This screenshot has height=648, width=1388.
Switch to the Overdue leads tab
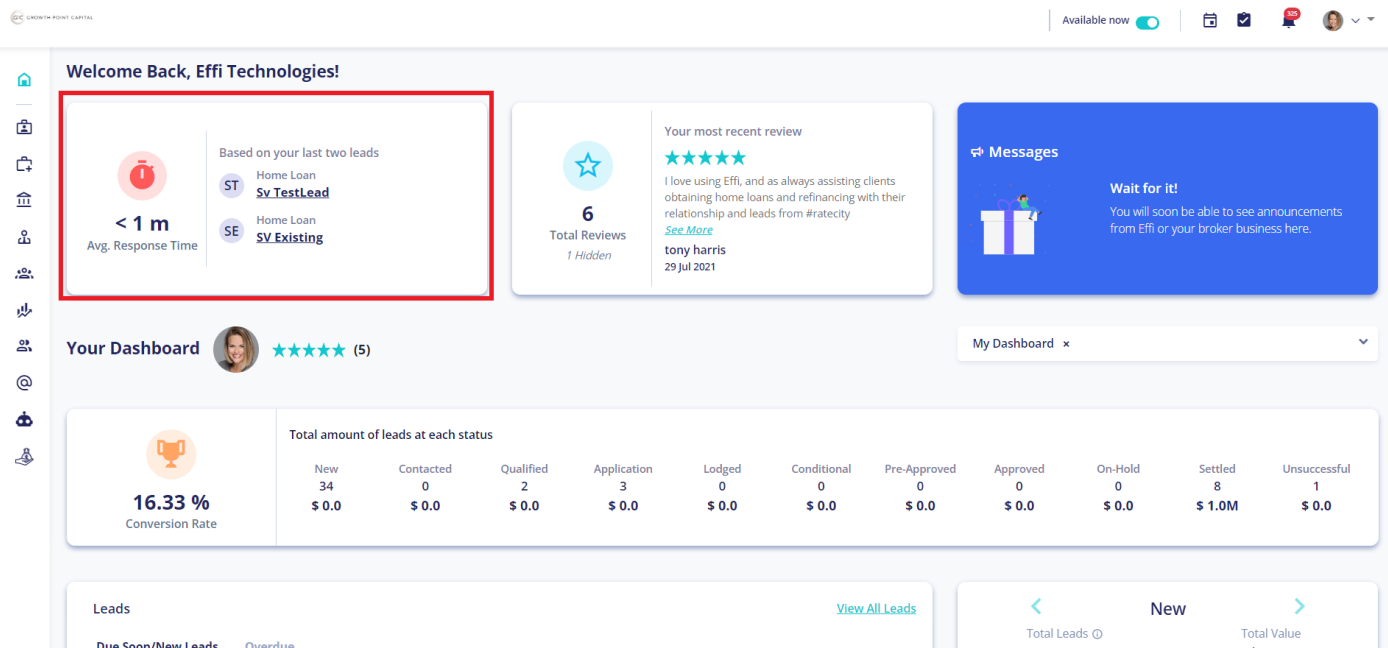pyautogui.click(x=270, y=644)
